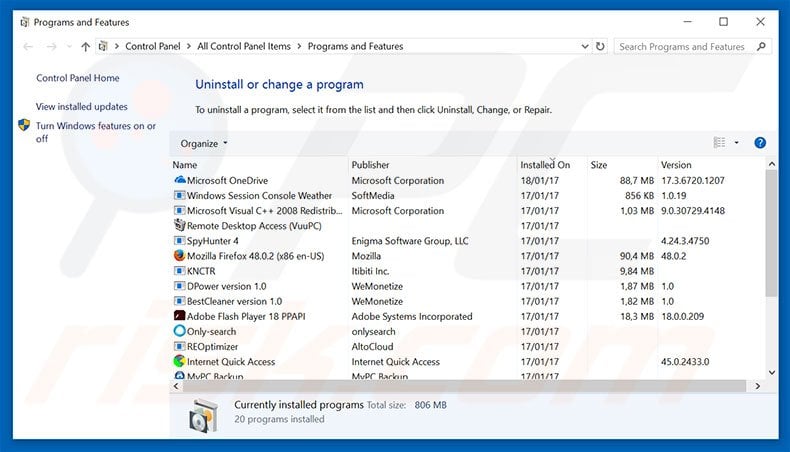
Task: Click the SpyHunter 4 program icon
Action: click(x=179, y=240)
